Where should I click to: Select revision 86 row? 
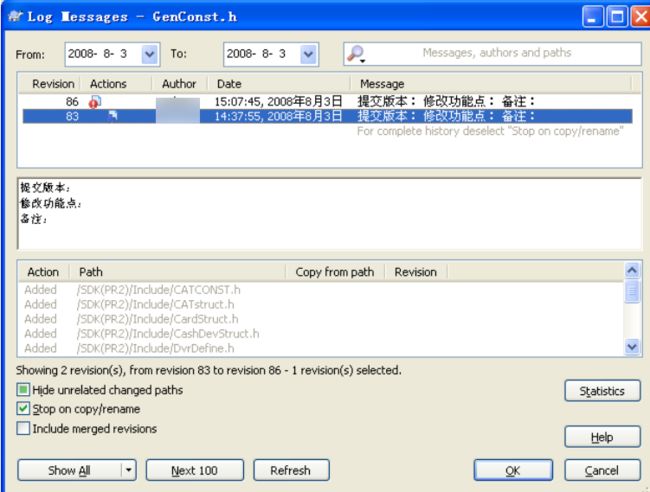tap(327, 102)
